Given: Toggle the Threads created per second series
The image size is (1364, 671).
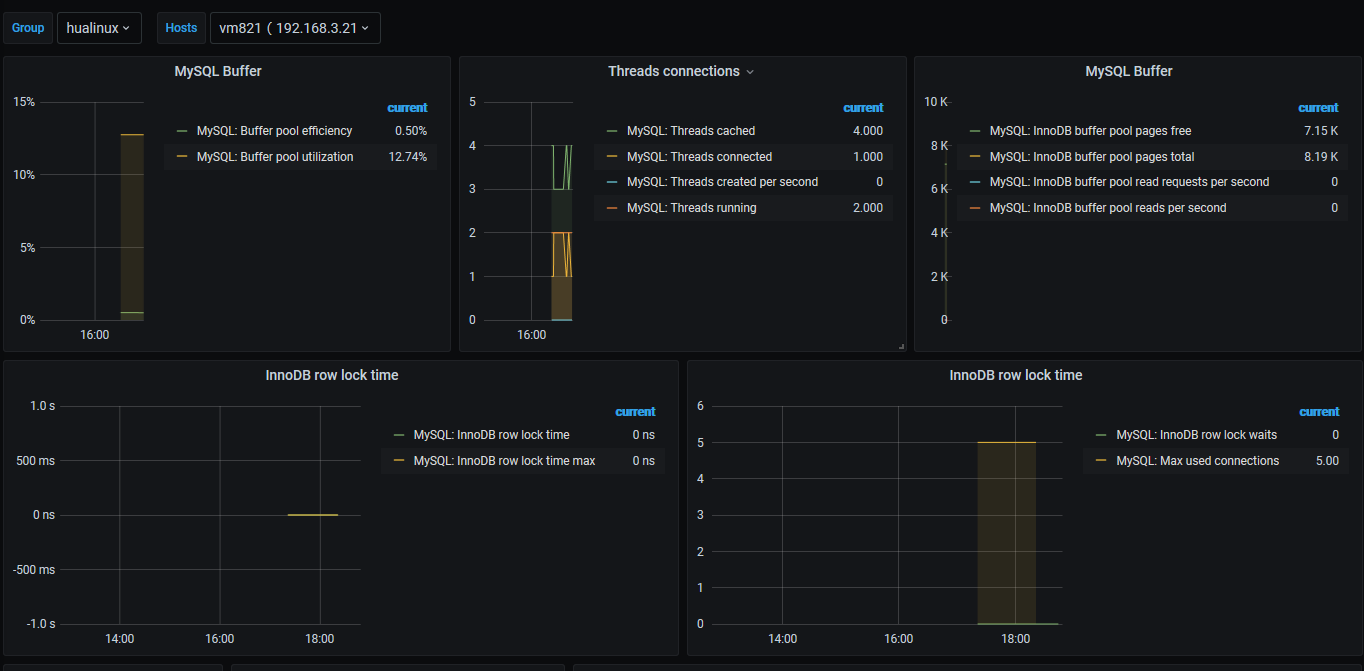Looking at the screenshot, I should [722, 182].
